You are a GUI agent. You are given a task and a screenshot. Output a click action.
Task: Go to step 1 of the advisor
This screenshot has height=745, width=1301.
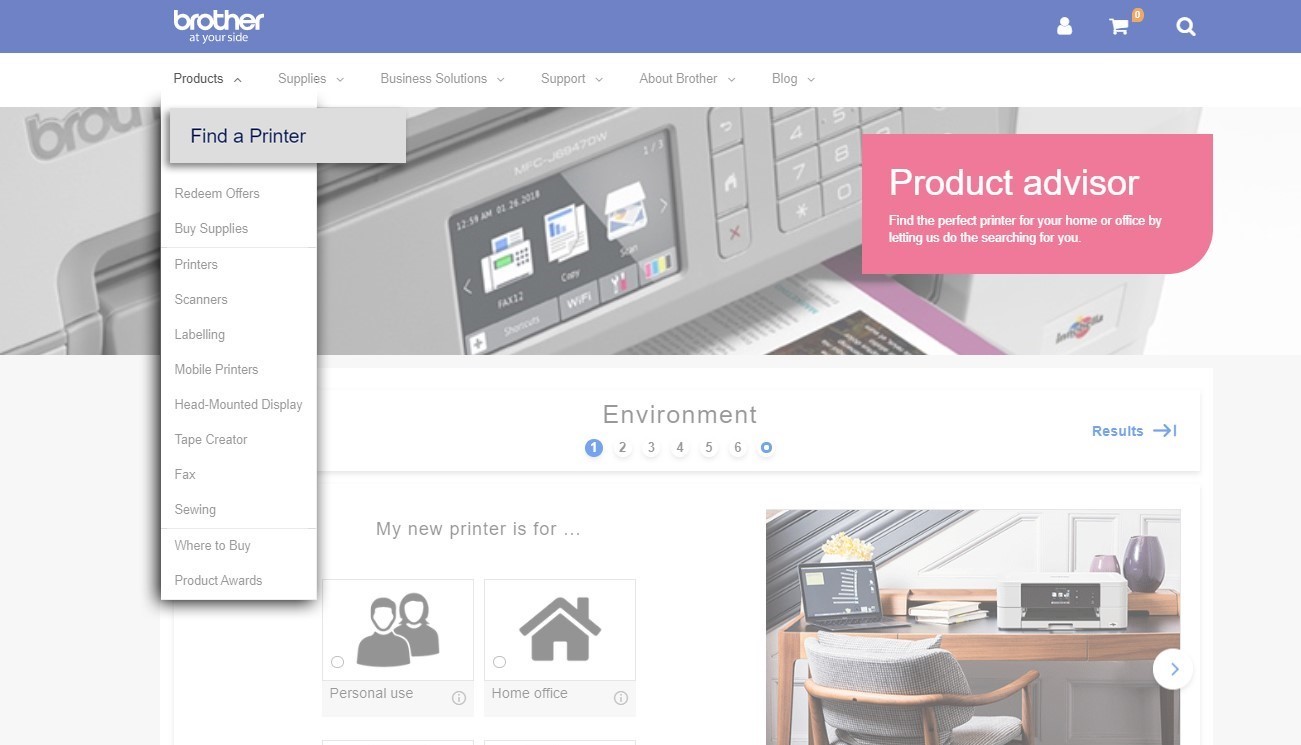pyautogui.click(x=594, y=448)
